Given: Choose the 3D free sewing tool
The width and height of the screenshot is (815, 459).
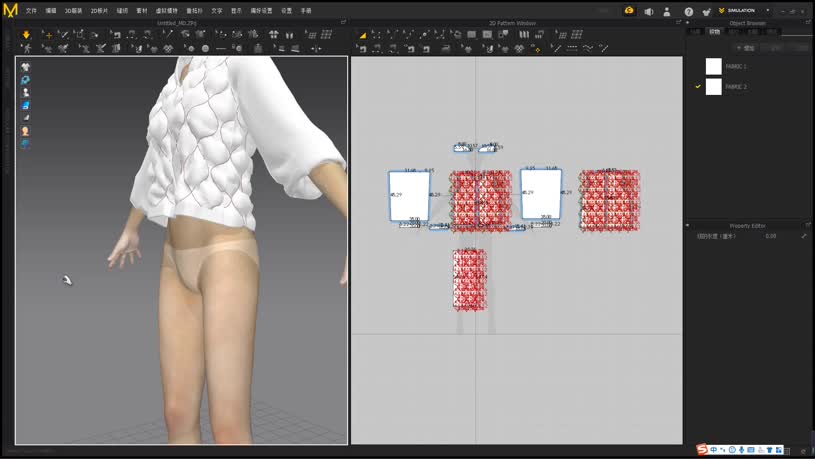Looking at the screenshot, I should coord(148,35).
